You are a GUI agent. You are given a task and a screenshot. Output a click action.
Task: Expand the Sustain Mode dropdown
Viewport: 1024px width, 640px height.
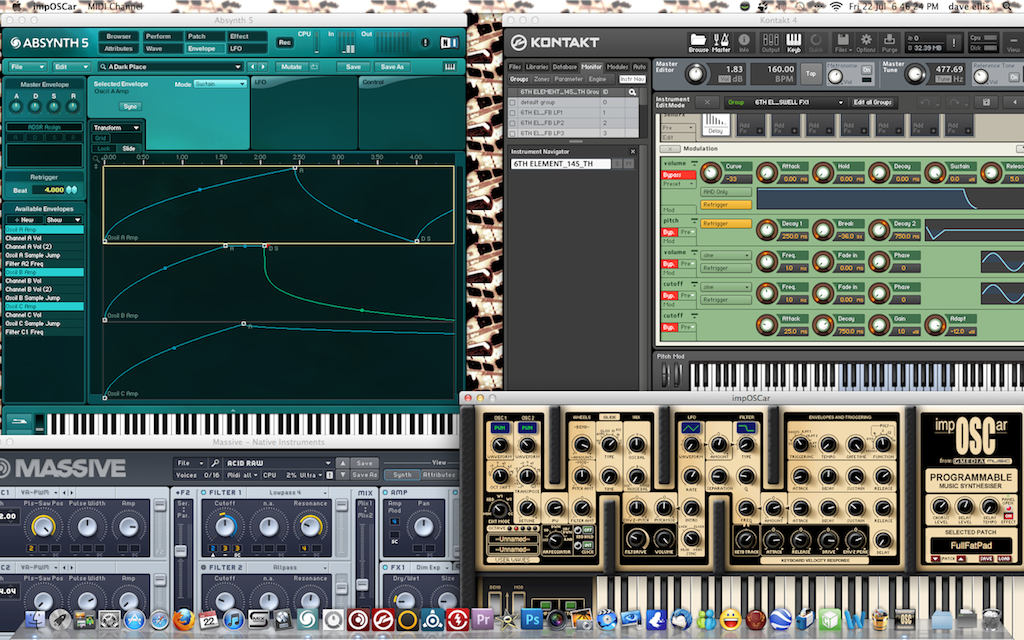(x=220, y=84)
